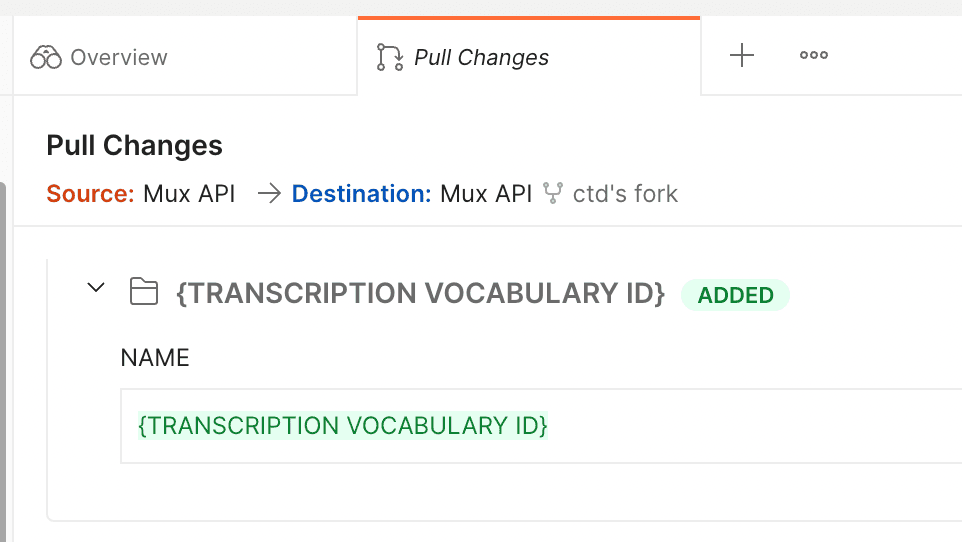This screenshot has width=962, height=542.
Task: Click the {TRANSCRIPTION VOCABULARY ID} folder title
Action: (x=420, y=294)
